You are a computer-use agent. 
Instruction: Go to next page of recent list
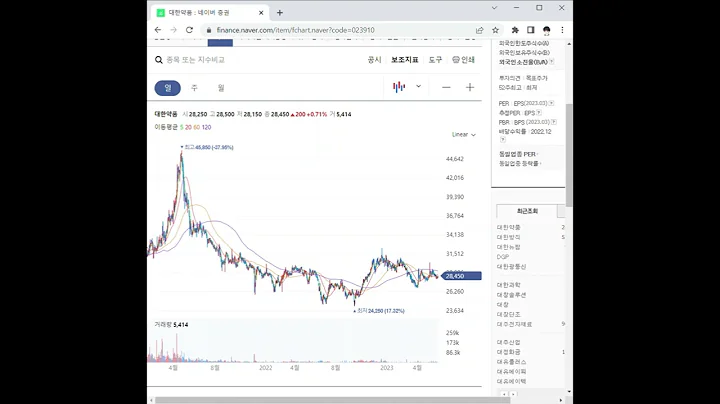click(513, 394)
